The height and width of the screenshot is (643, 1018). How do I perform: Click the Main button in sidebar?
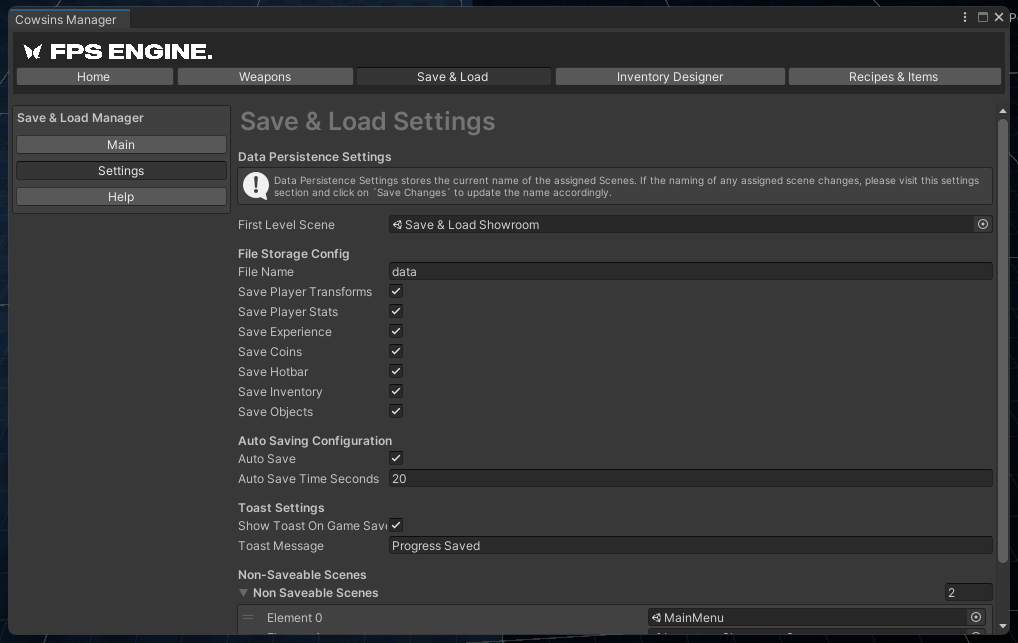(x=121, y=145)
